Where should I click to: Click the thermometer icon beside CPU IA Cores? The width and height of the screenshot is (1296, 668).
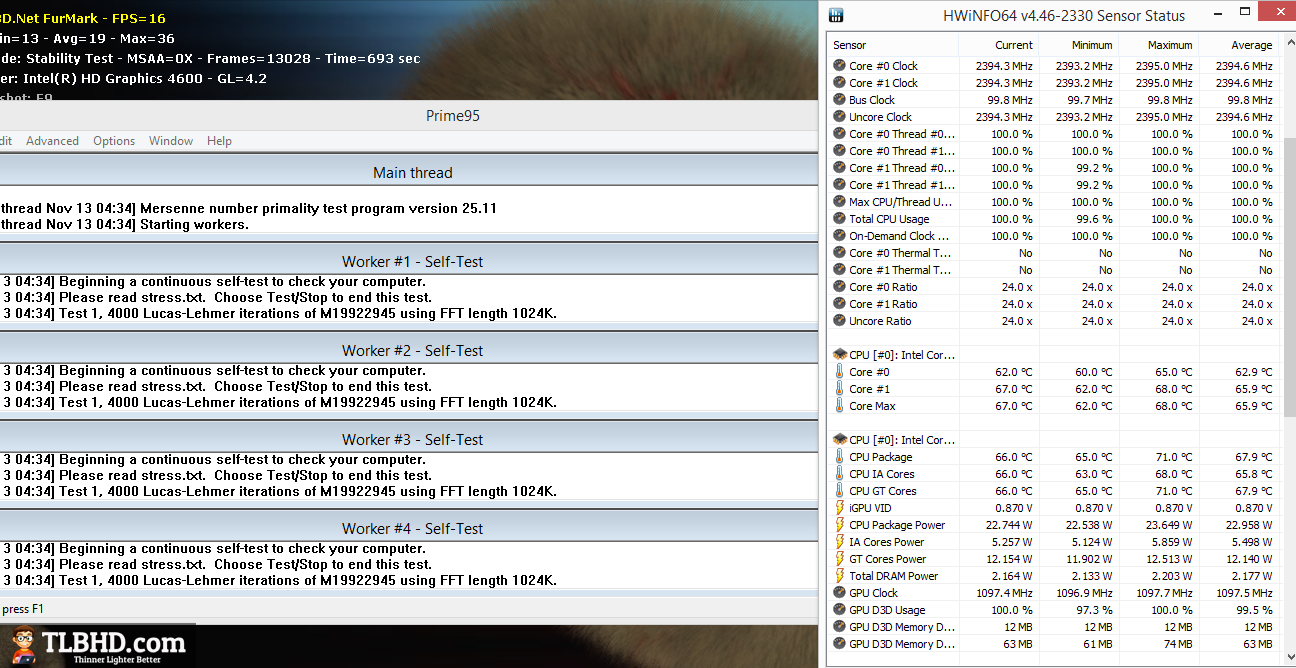(x=839, y=474)
